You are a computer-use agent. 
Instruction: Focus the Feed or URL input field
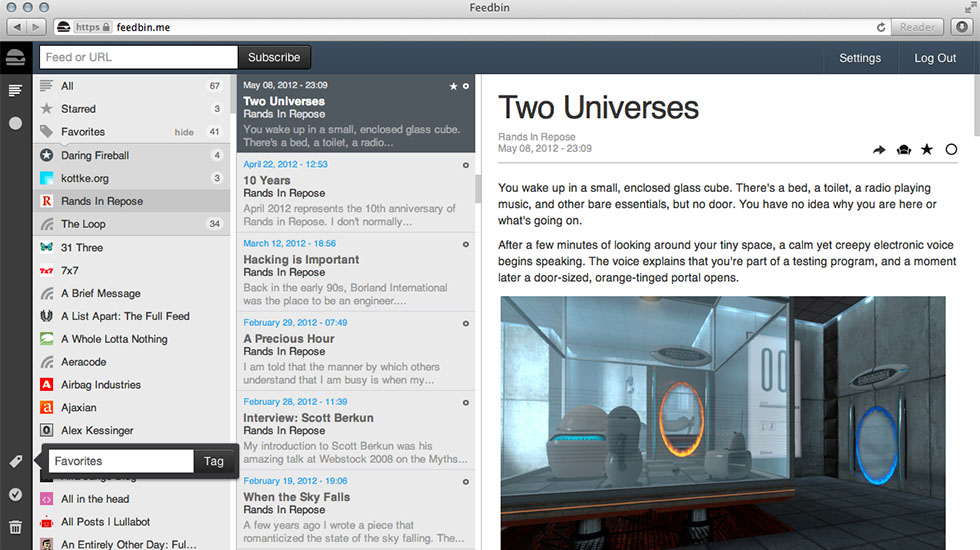[139, 58]
